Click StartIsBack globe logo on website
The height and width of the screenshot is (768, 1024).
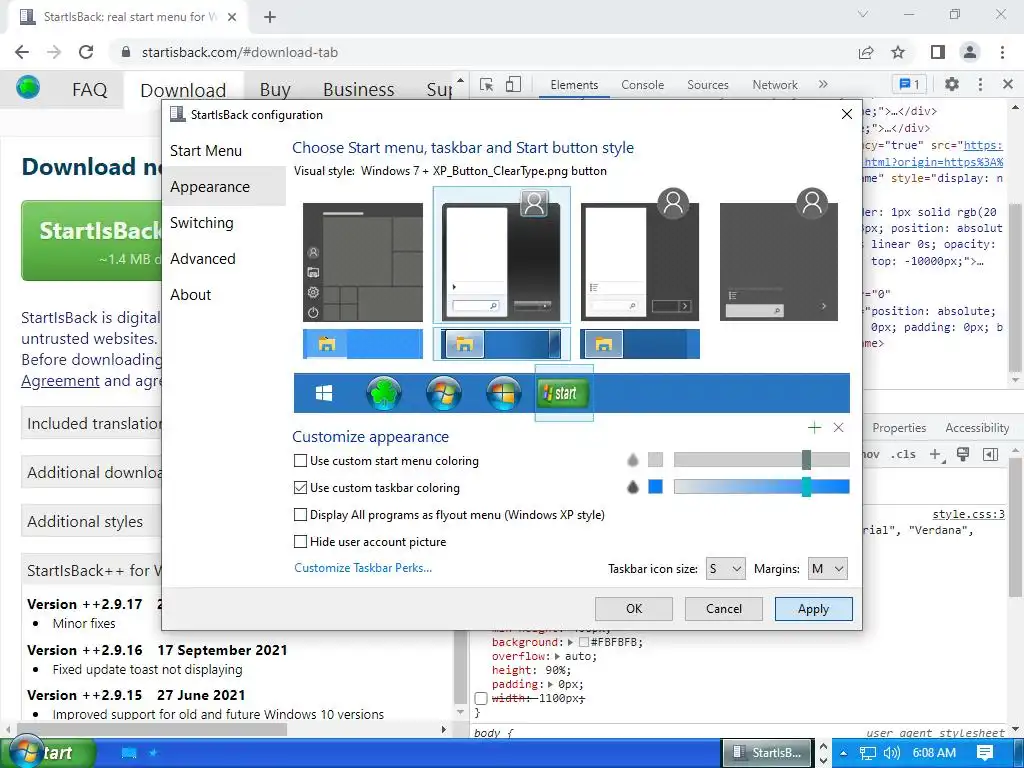pos(28,87)
